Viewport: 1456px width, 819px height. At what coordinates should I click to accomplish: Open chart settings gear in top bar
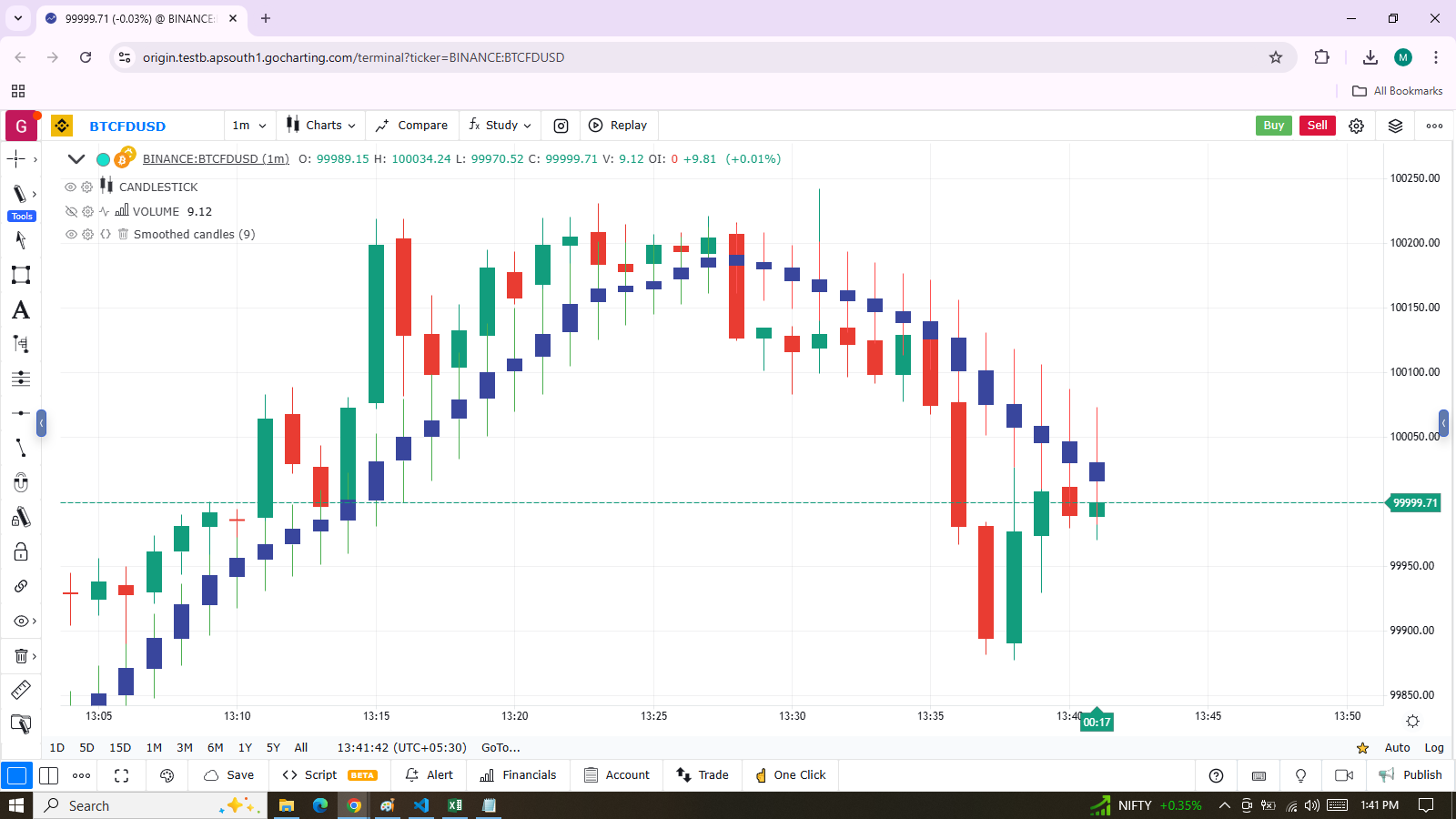click(x=1356, y=126)
